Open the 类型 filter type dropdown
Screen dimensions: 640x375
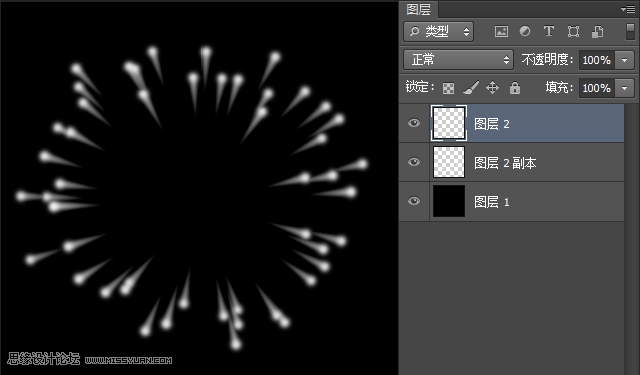click(438, 31)
